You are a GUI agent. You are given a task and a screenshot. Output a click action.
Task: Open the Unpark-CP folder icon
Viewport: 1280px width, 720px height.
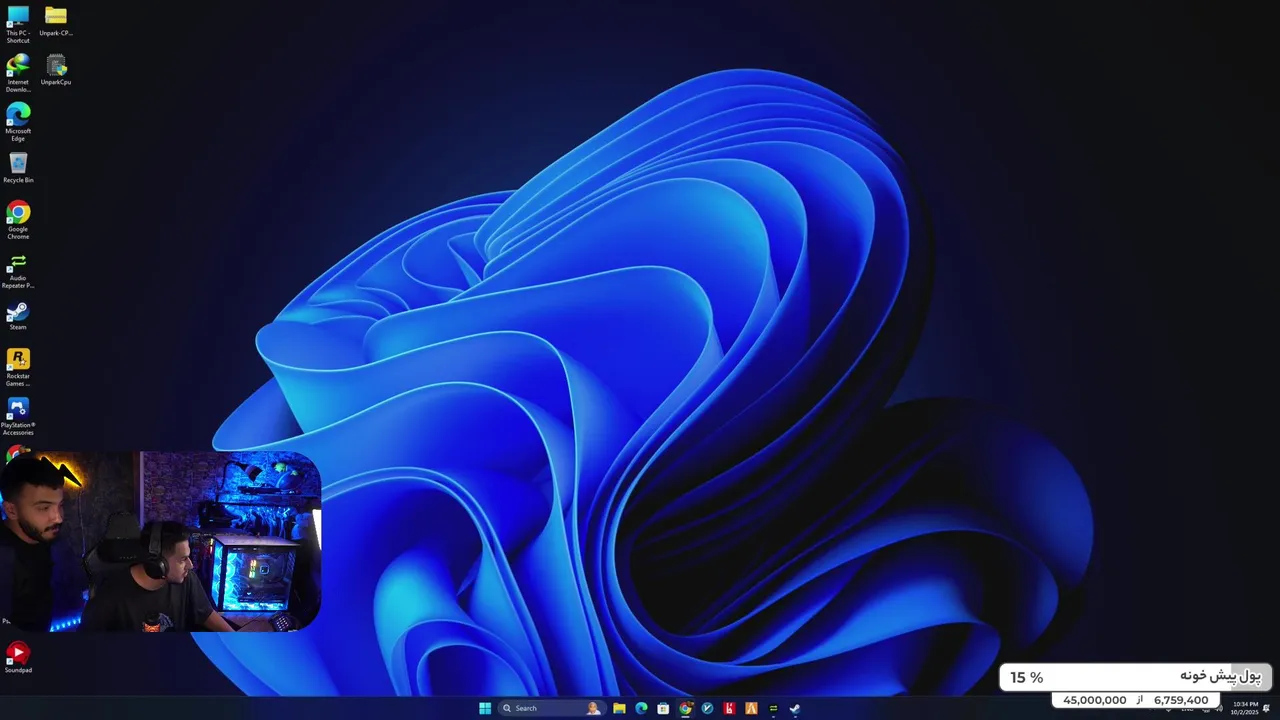pos(56,21)
